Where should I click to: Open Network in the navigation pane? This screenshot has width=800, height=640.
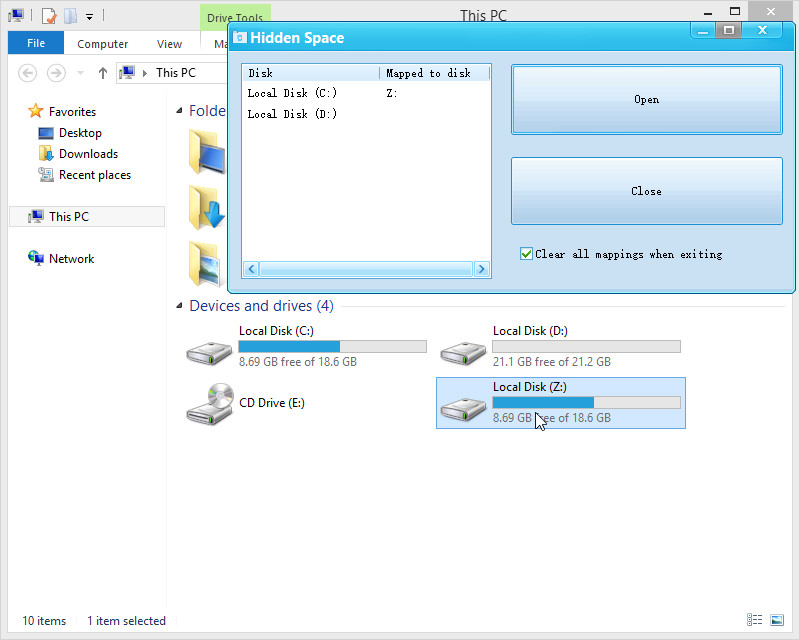[x=70, y=258]
